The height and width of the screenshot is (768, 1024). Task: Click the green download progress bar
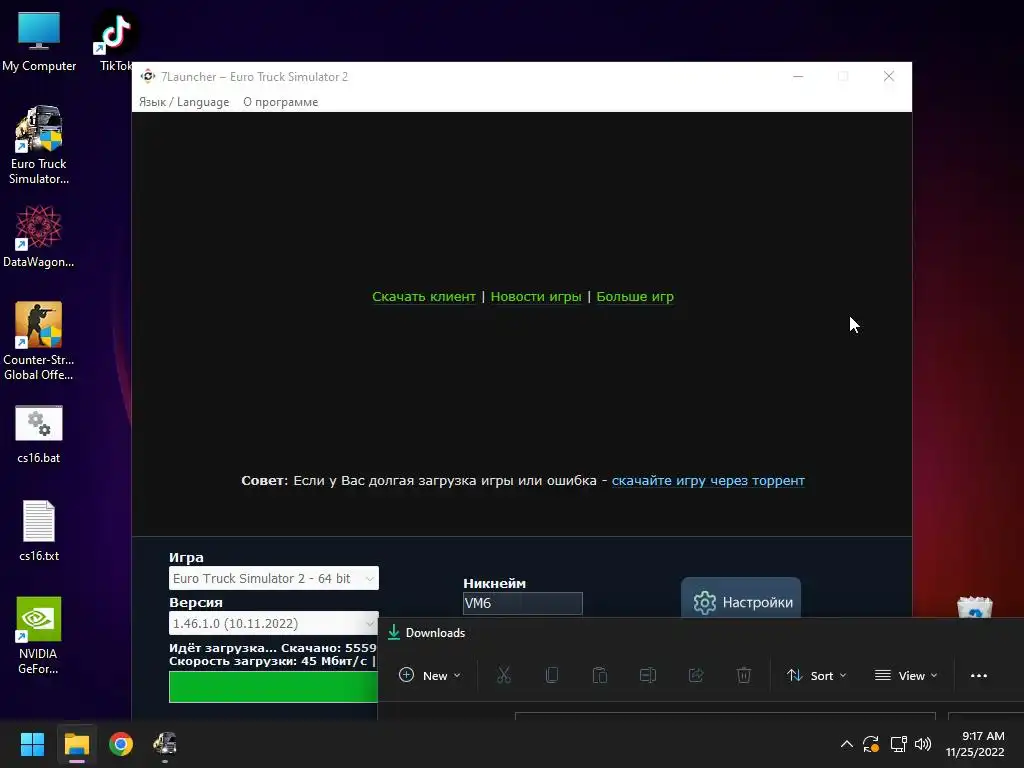pos(274,687)
